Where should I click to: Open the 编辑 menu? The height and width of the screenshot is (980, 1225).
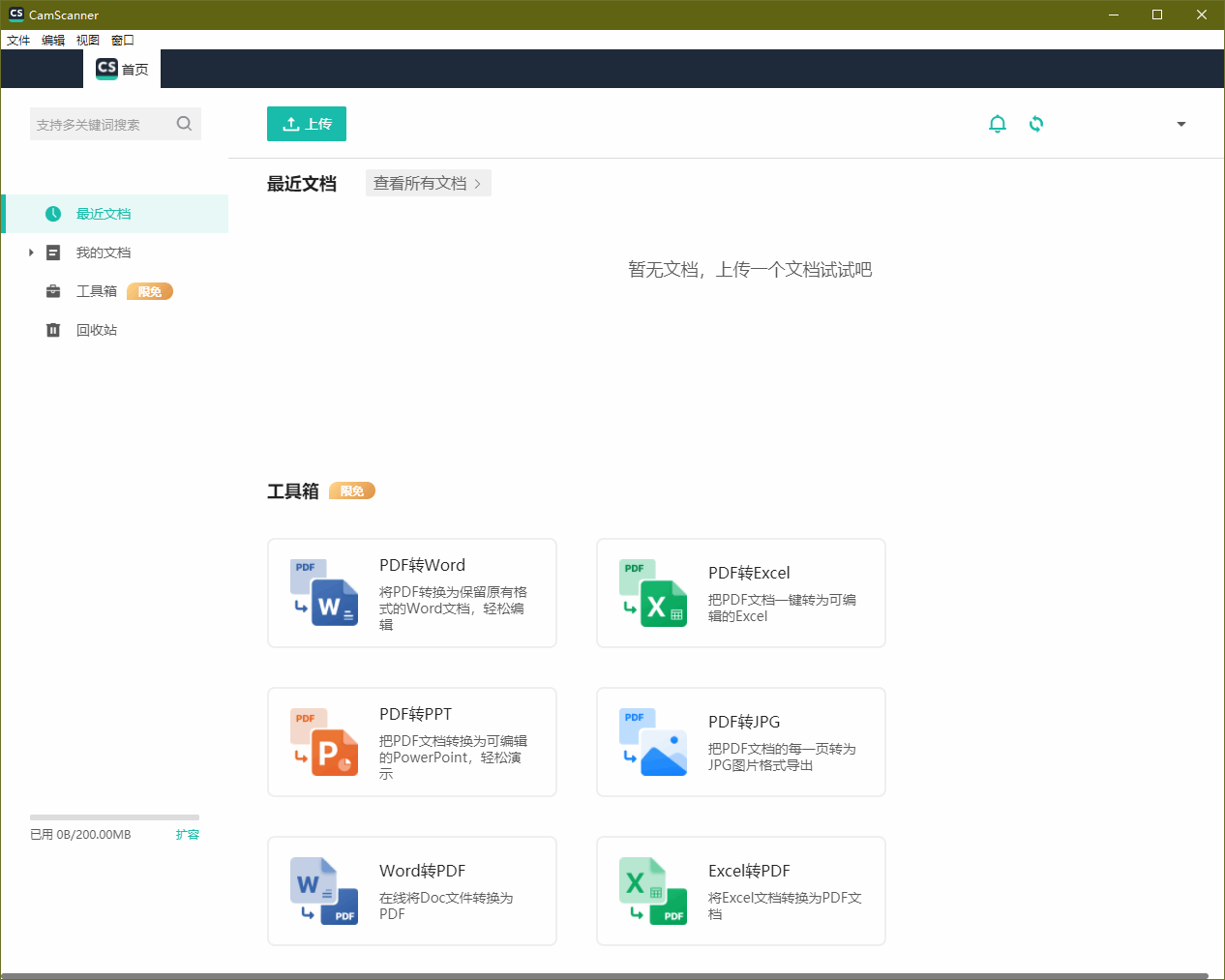(53, 40)
